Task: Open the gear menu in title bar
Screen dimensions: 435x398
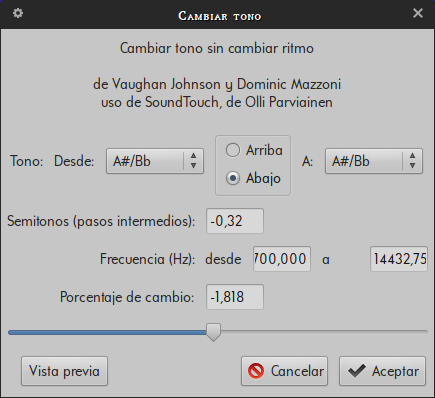Action: tap(18, 13)
